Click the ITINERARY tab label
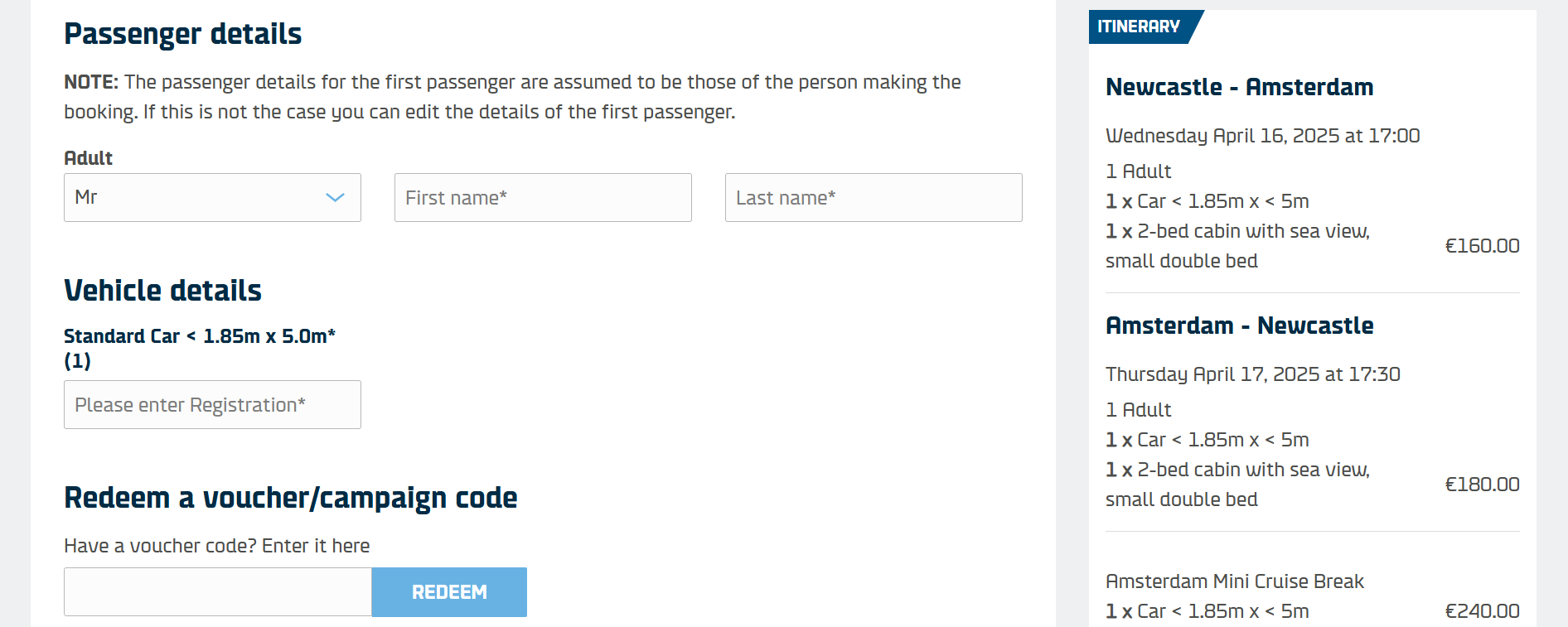Screen dimensions: 1568x627 (x=1139, y=27)
